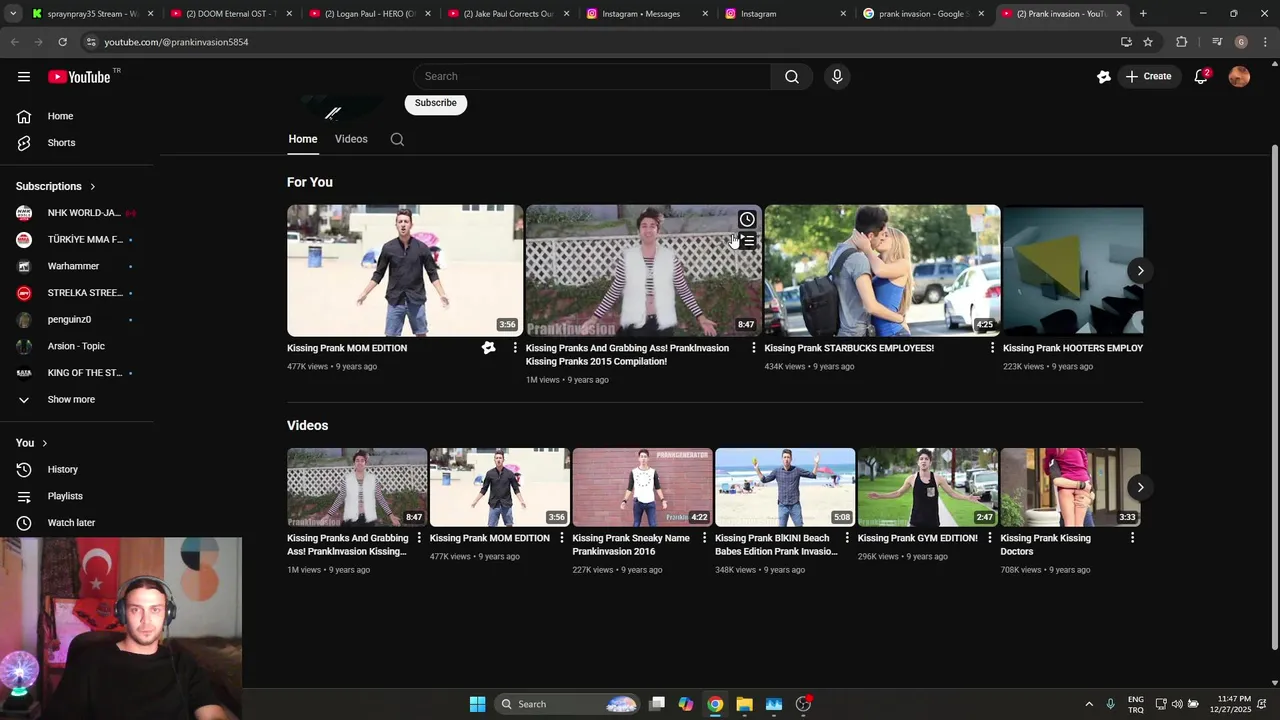The image size is (1280, 720).
Task: Open the YouTube guide hamburger menu
Action: tap(24, 76)
